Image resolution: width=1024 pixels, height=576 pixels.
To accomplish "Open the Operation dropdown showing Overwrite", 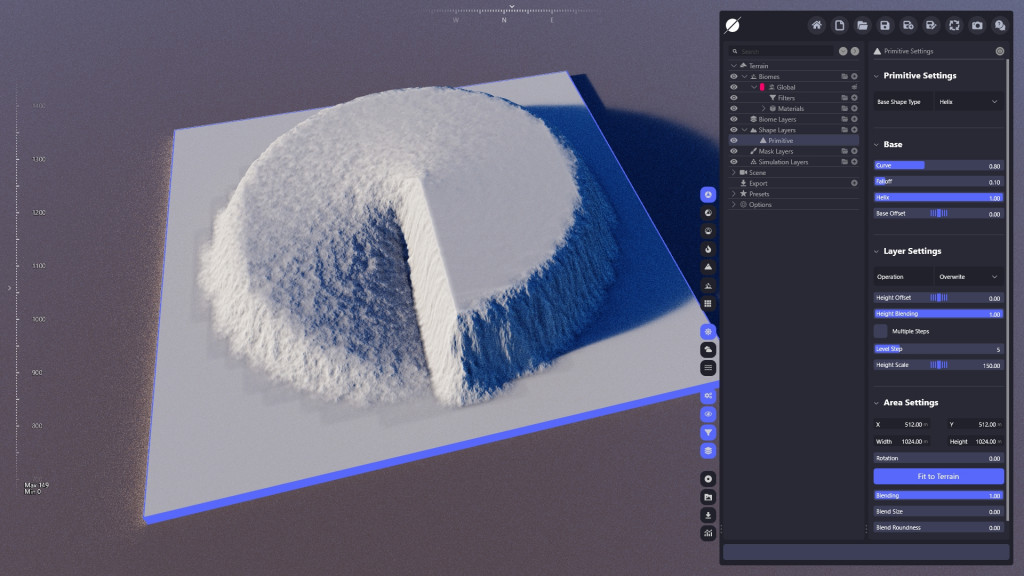I will [968, 277].
